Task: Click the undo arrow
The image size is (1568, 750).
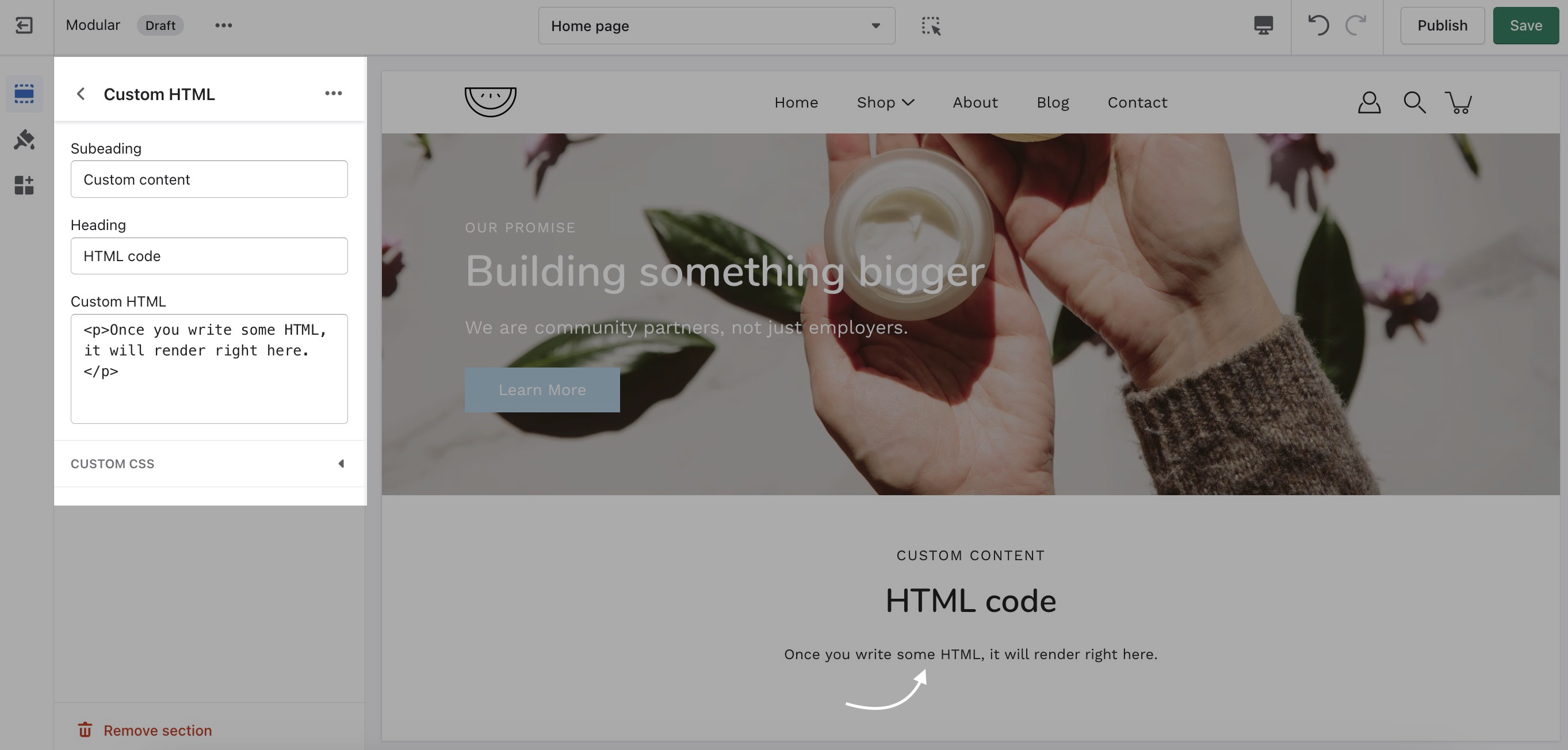Action: (x=1318, y=25)
